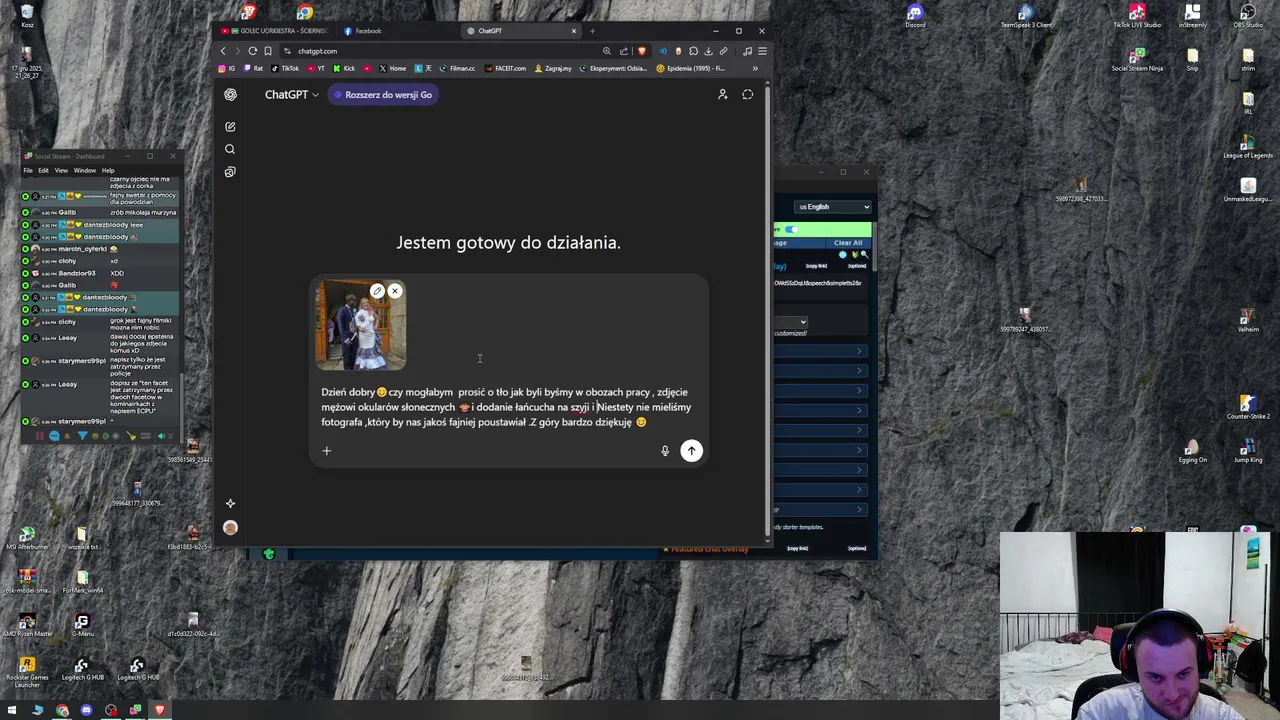1280x720 pixels.
Task: Click the filter funnel icon in Social Stream toolbar
Action: (x=83, y=436)
